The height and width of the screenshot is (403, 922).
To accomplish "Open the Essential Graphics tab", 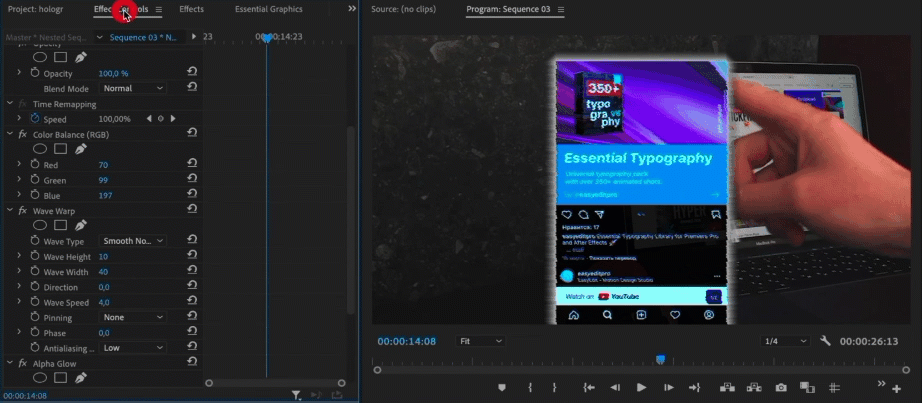I will tap(269, 9).
